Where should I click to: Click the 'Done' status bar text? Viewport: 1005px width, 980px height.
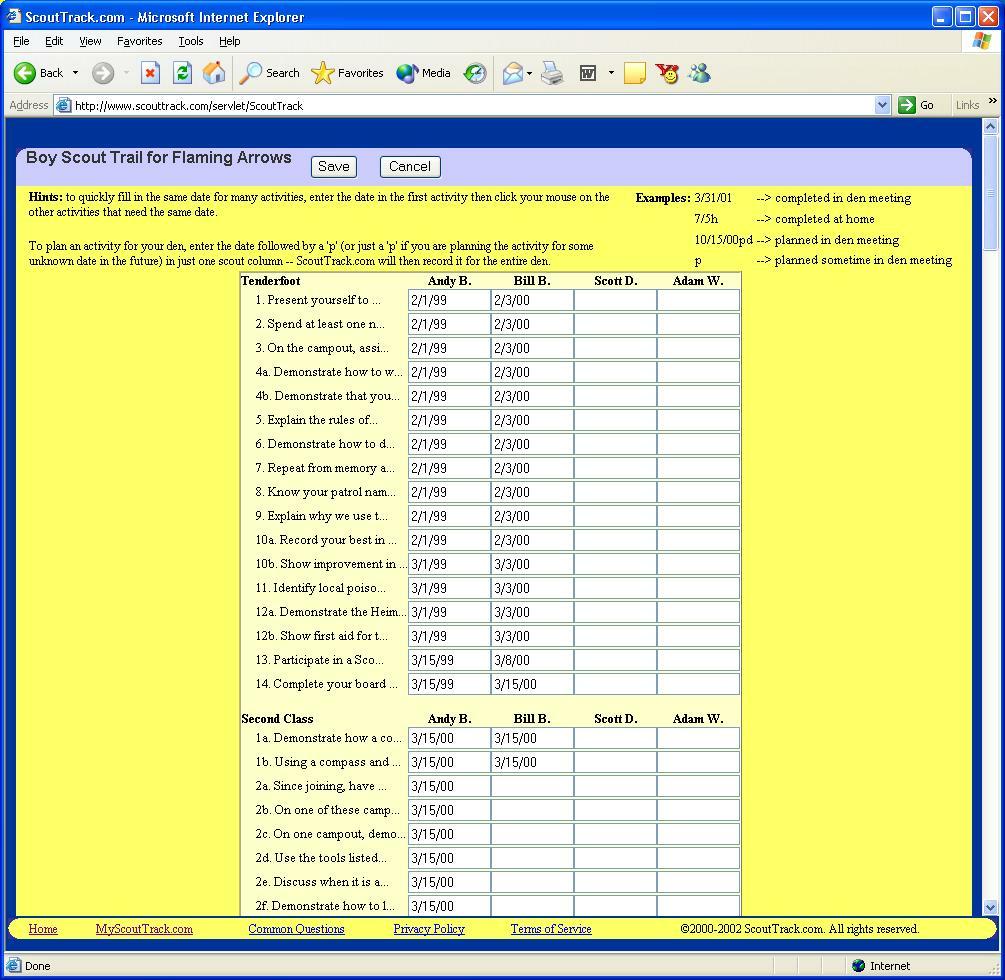(37, 966)
